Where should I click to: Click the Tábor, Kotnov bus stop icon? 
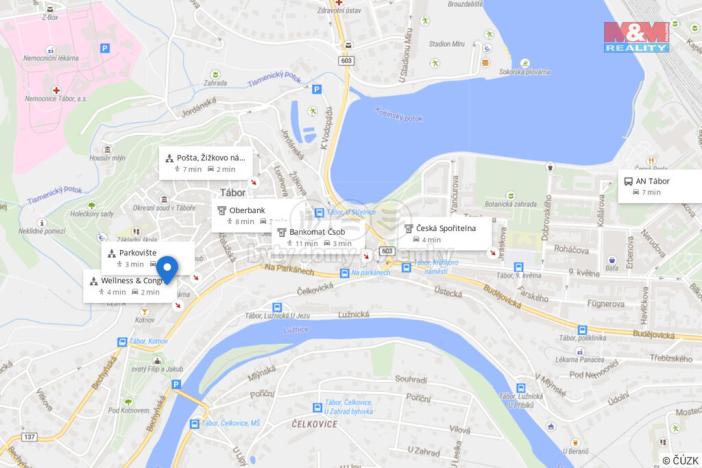coord(122,342)
